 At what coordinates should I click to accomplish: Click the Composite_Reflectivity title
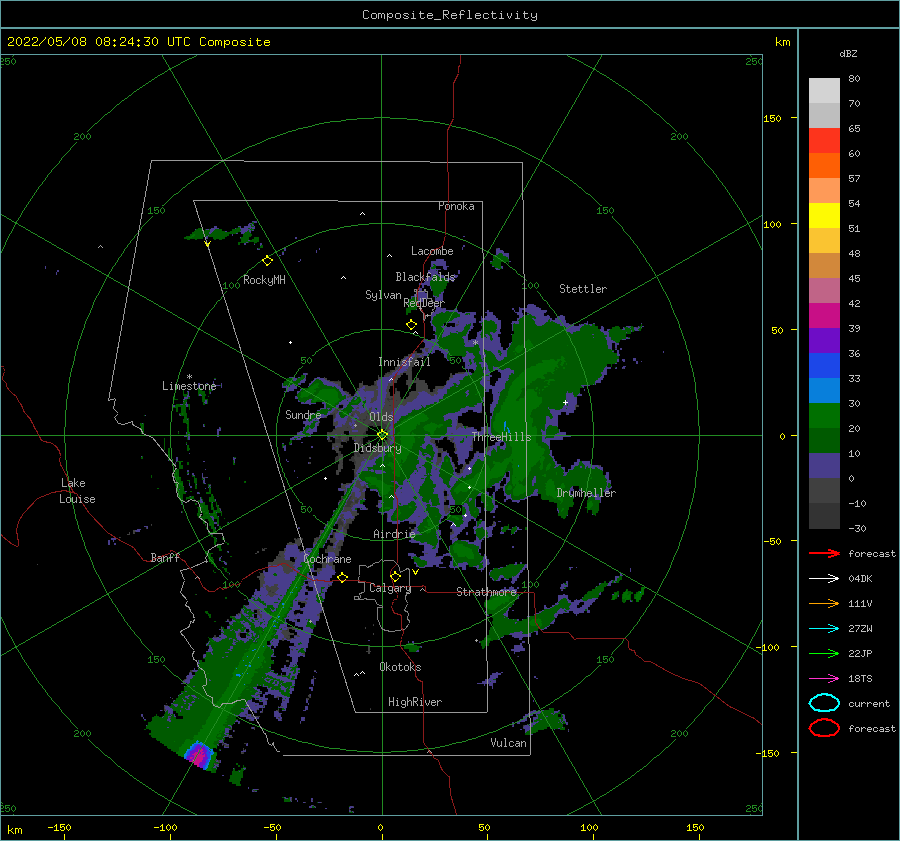(x=450, y=15)
